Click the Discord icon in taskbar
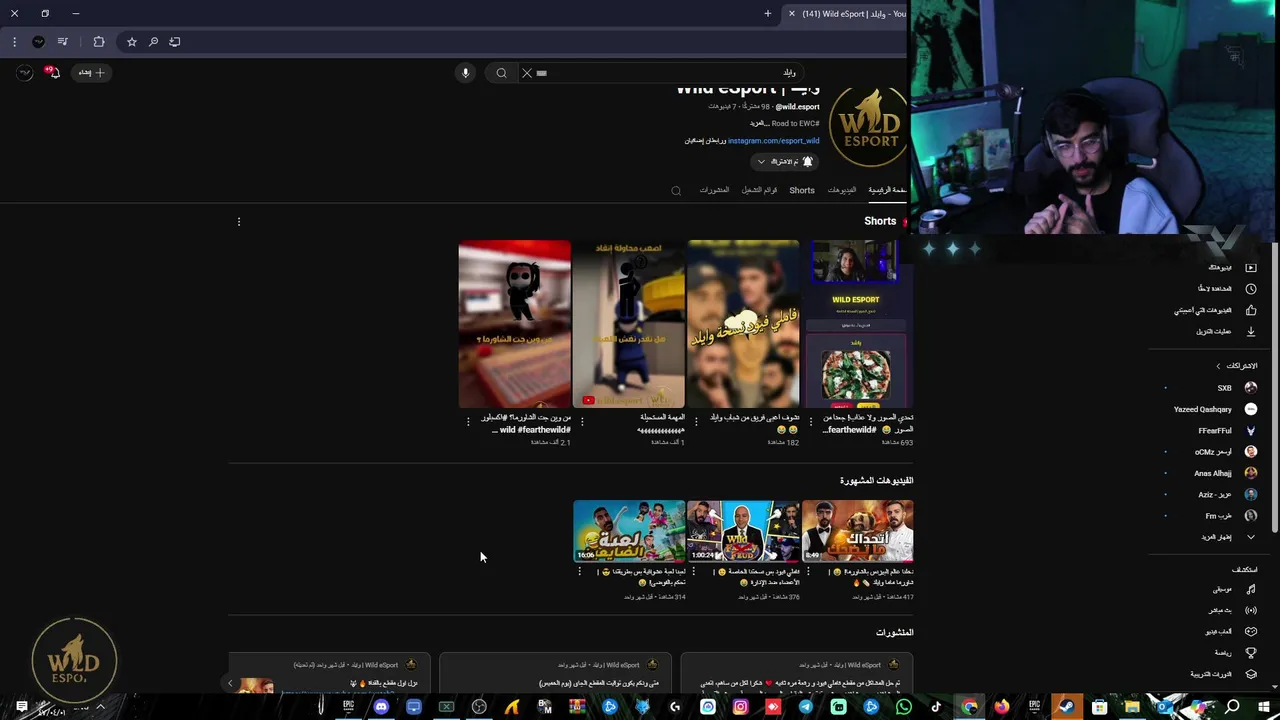Screen dimensions: 1280x720 pyautogui.click(x=381, y=707)
